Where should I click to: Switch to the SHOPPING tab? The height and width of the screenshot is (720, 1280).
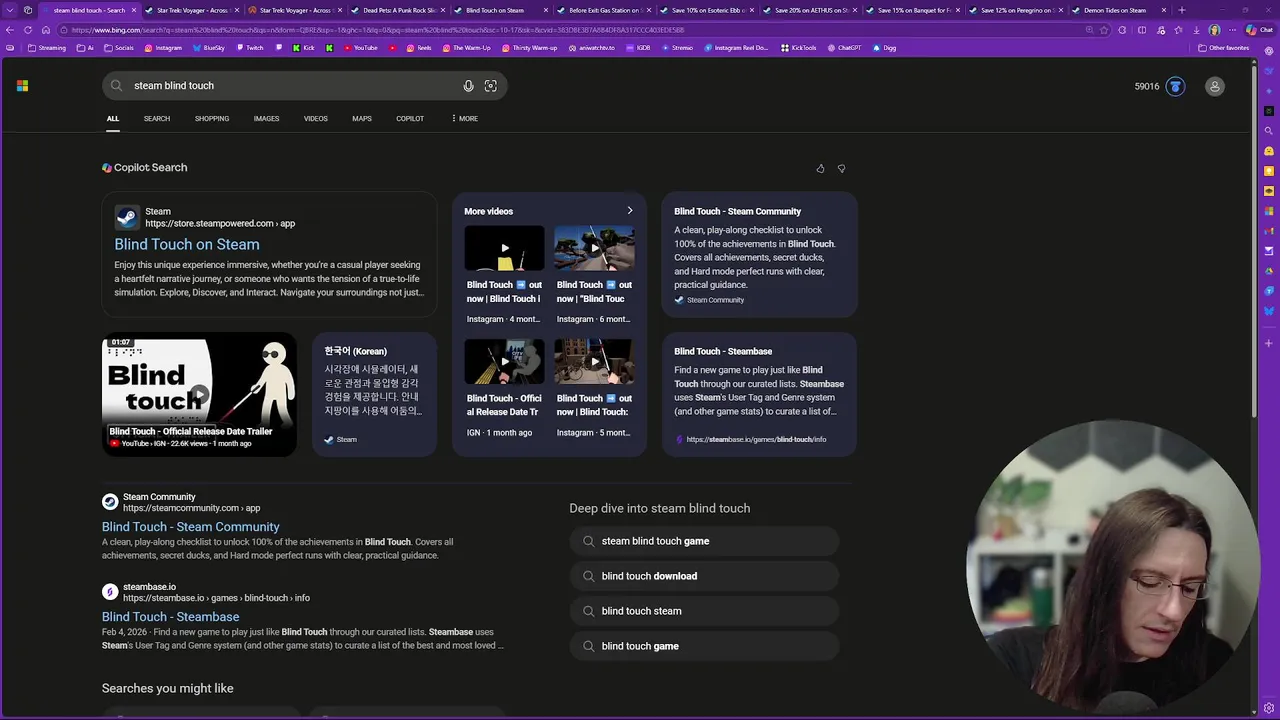pyautogui.click(x=212, y=119)
